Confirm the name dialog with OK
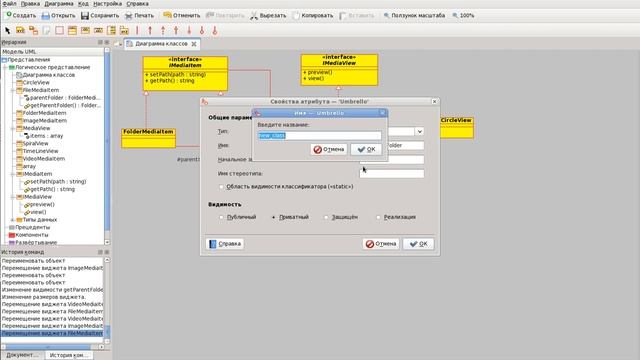 366,149
